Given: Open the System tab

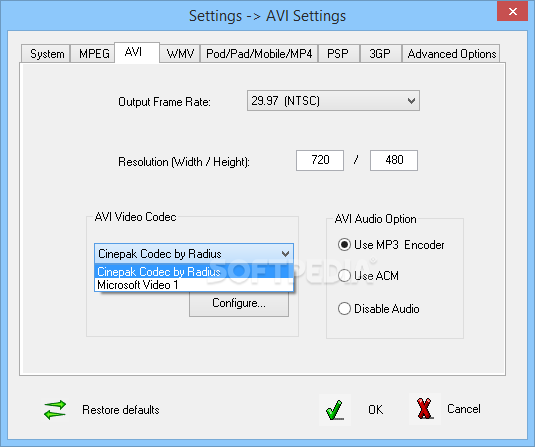Looking at the screenshot, I should click(x=46, y=54).
